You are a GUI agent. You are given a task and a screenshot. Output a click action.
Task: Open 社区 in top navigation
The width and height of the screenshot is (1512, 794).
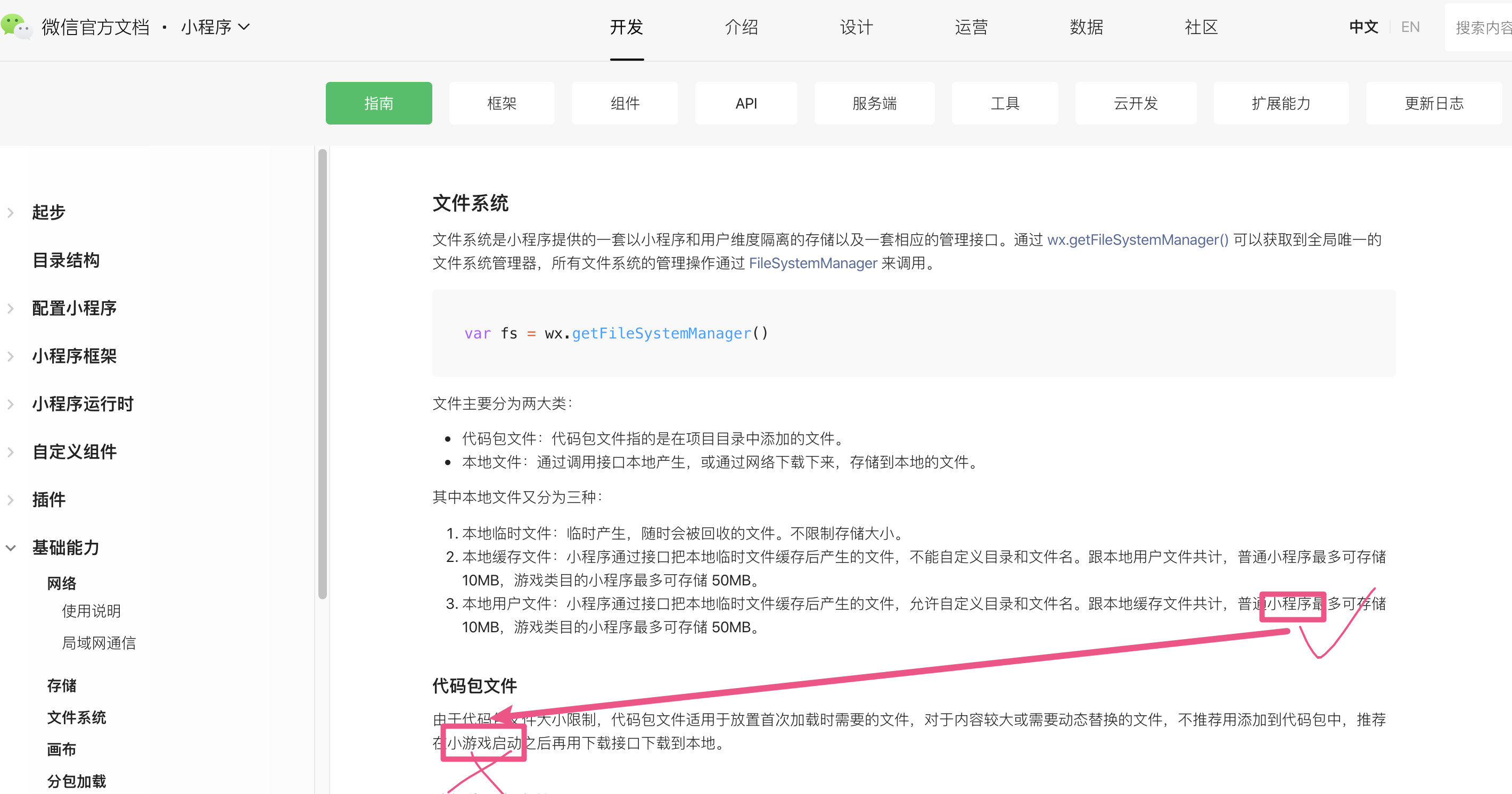coord(1201,27)
